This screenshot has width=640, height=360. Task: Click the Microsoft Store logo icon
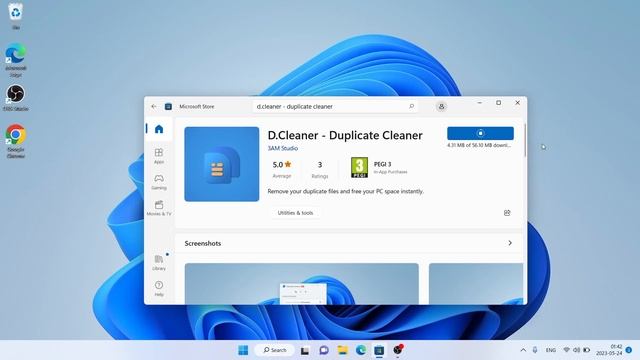pyautogui.click(x=168, y=107)
